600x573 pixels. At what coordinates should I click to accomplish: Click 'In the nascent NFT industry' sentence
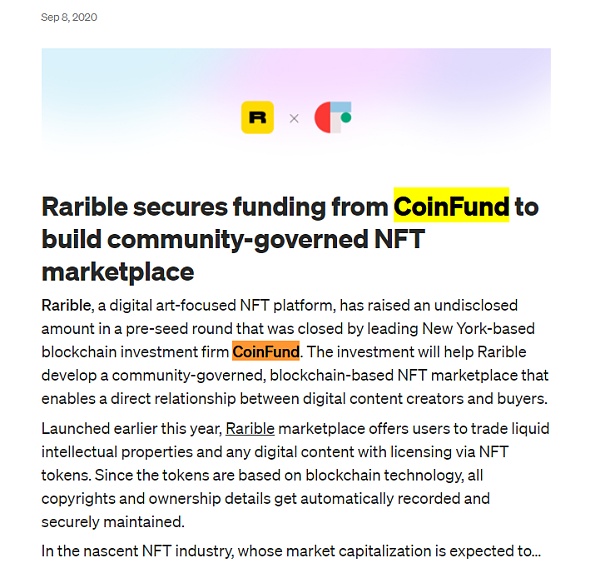(x=137, y=551)
